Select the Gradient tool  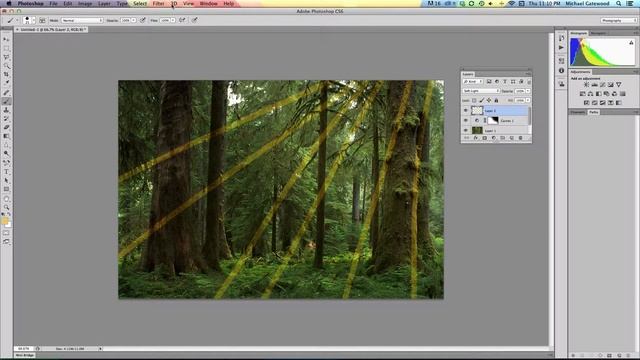pos(6,136)
